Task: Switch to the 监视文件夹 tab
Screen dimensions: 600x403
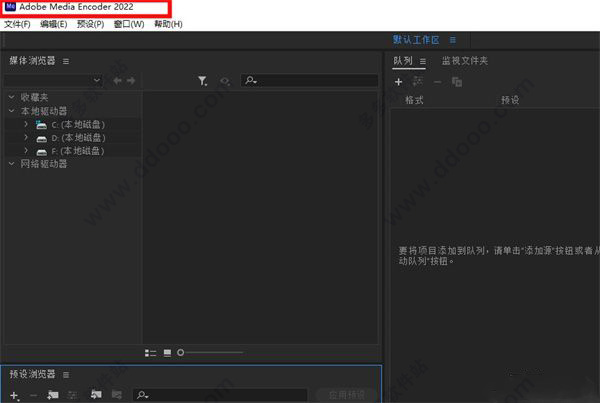Action: [465, 61]
